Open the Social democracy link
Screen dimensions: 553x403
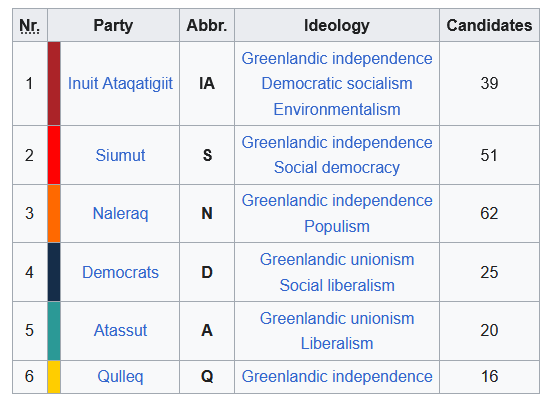337,167
